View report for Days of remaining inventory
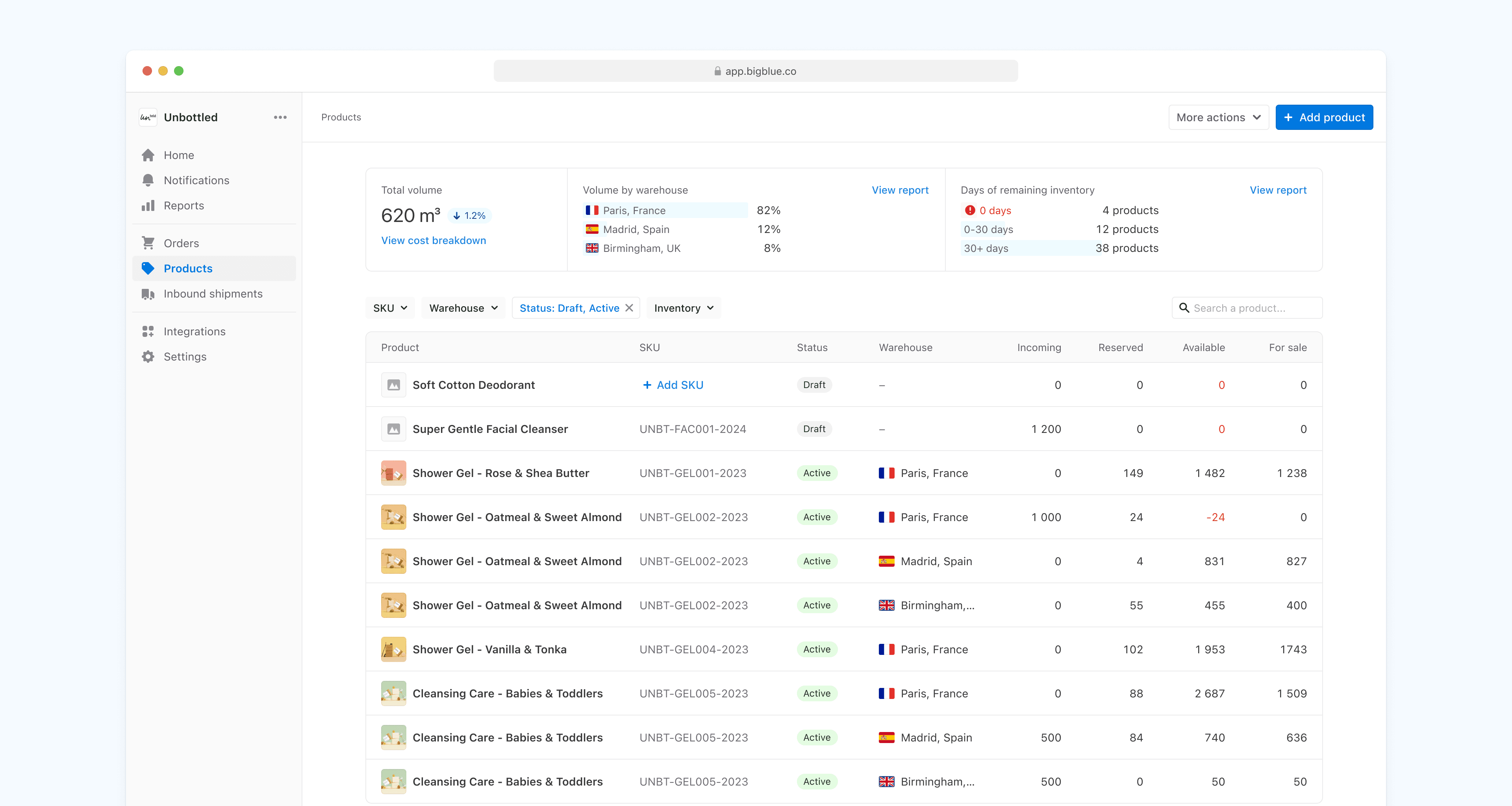 pos(1278,190)
